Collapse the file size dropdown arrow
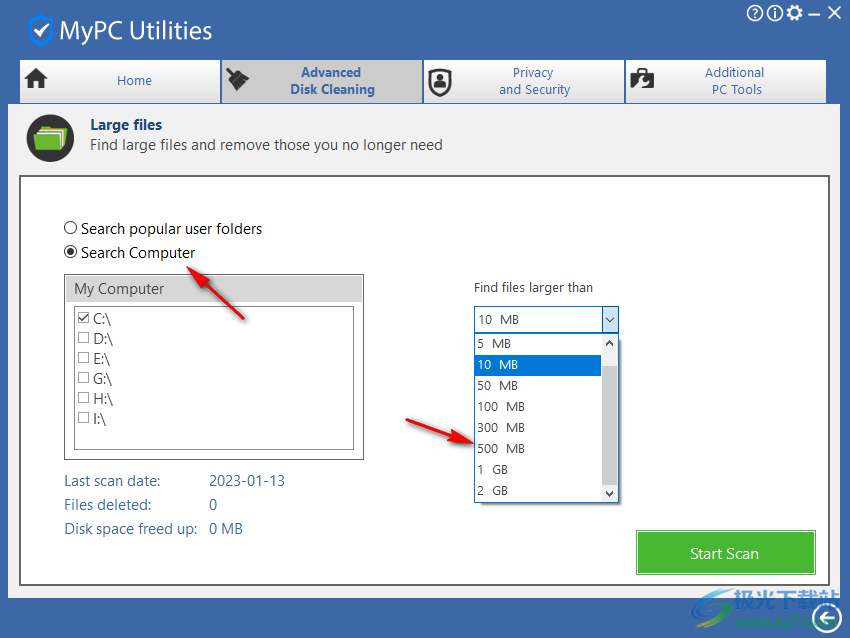This screenshot has height=638, width=850. 610,320
